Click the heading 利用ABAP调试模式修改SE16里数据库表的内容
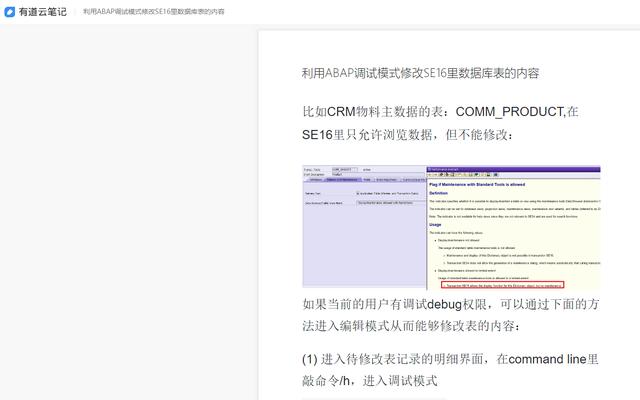The height and width of the screenshot is (400, 640). pos(420,73)
